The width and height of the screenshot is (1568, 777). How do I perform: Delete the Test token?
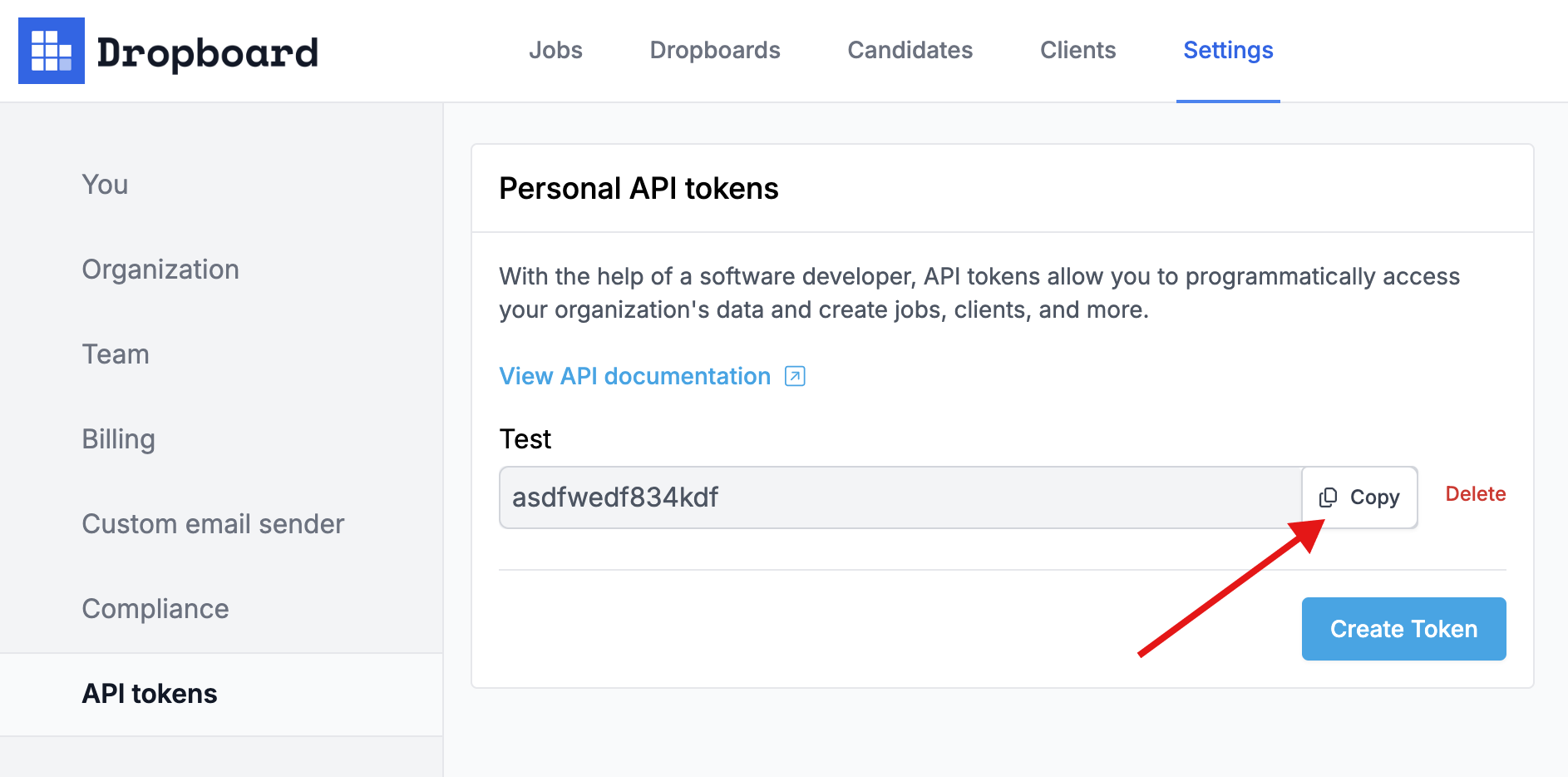tap(1476, 494)
